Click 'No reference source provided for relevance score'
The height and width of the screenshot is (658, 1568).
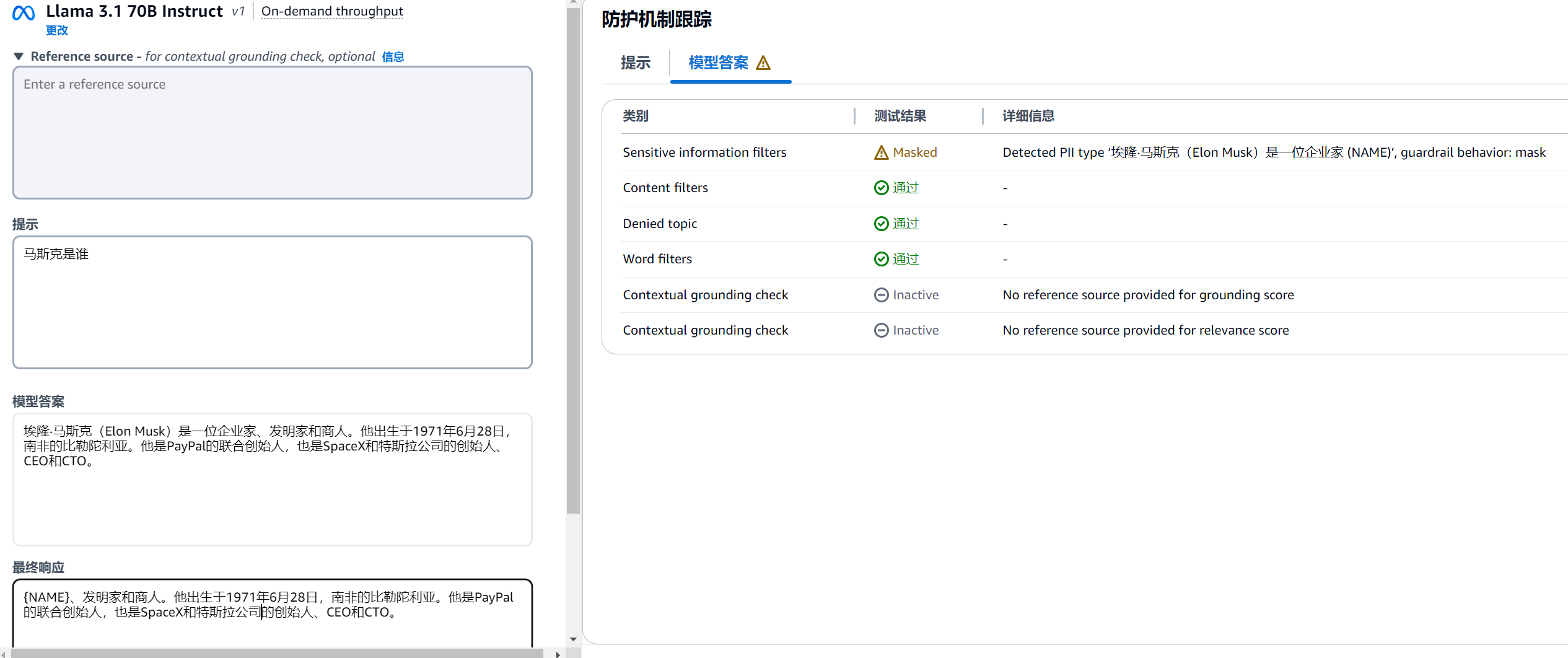point(1145,330)
